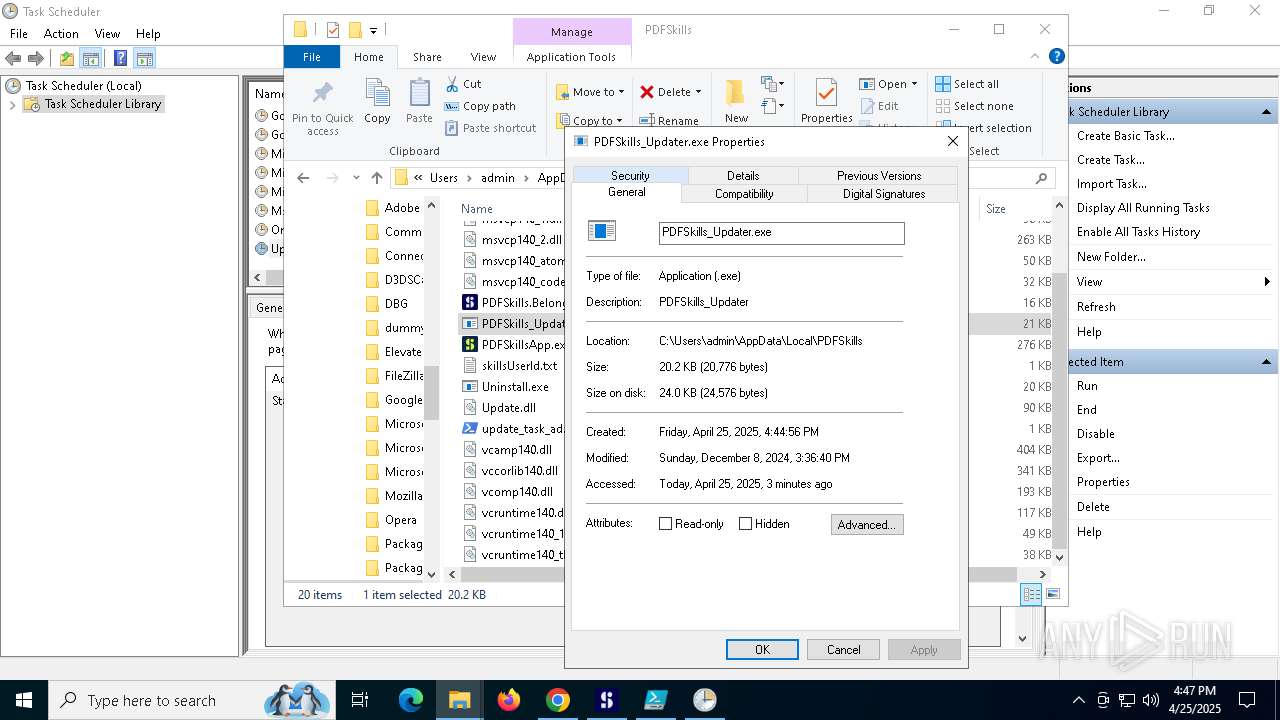Cancel the Properties dialog
Image resolution: width=1280 pixels, height=720 pixels.
pos(843,650)
